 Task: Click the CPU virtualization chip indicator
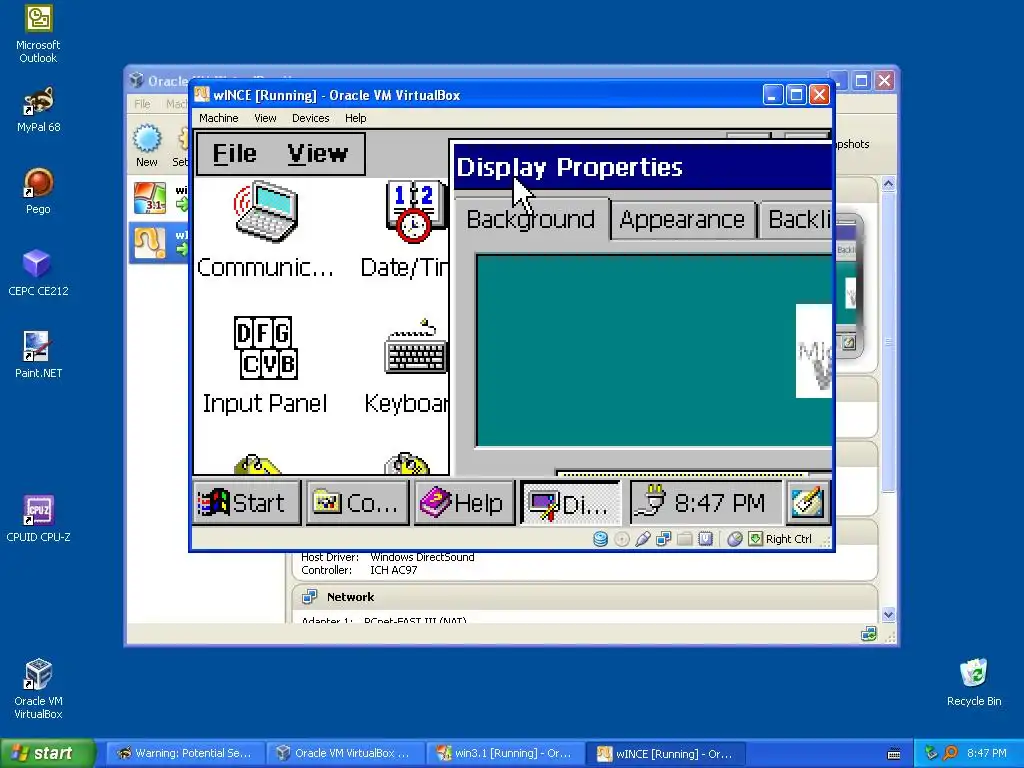(x=705, y=539)
